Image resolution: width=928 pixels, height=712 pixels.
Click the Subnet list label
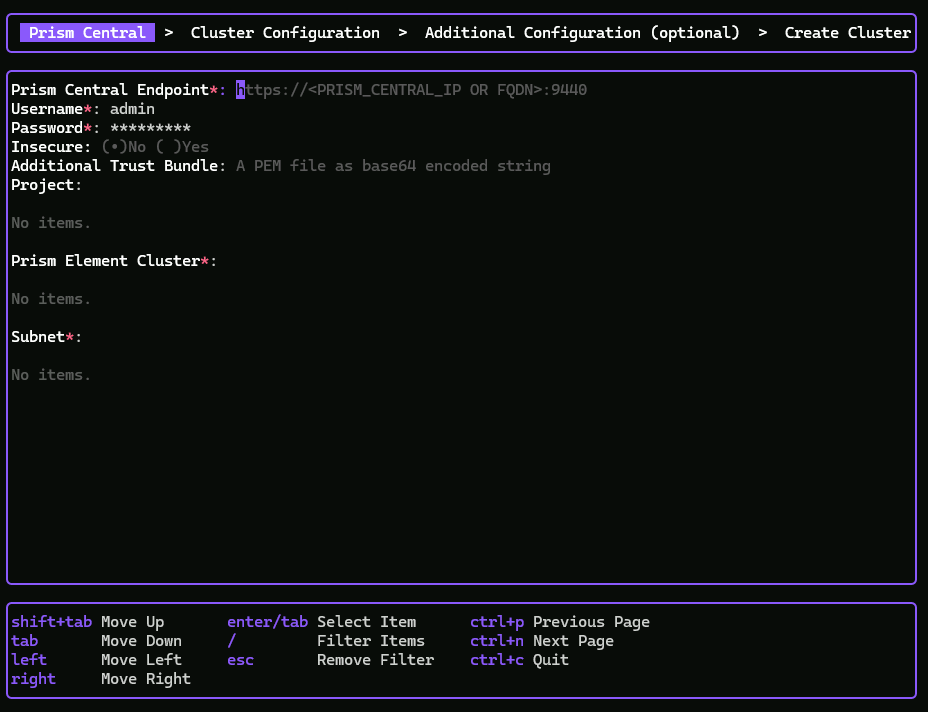coord(46,337)
